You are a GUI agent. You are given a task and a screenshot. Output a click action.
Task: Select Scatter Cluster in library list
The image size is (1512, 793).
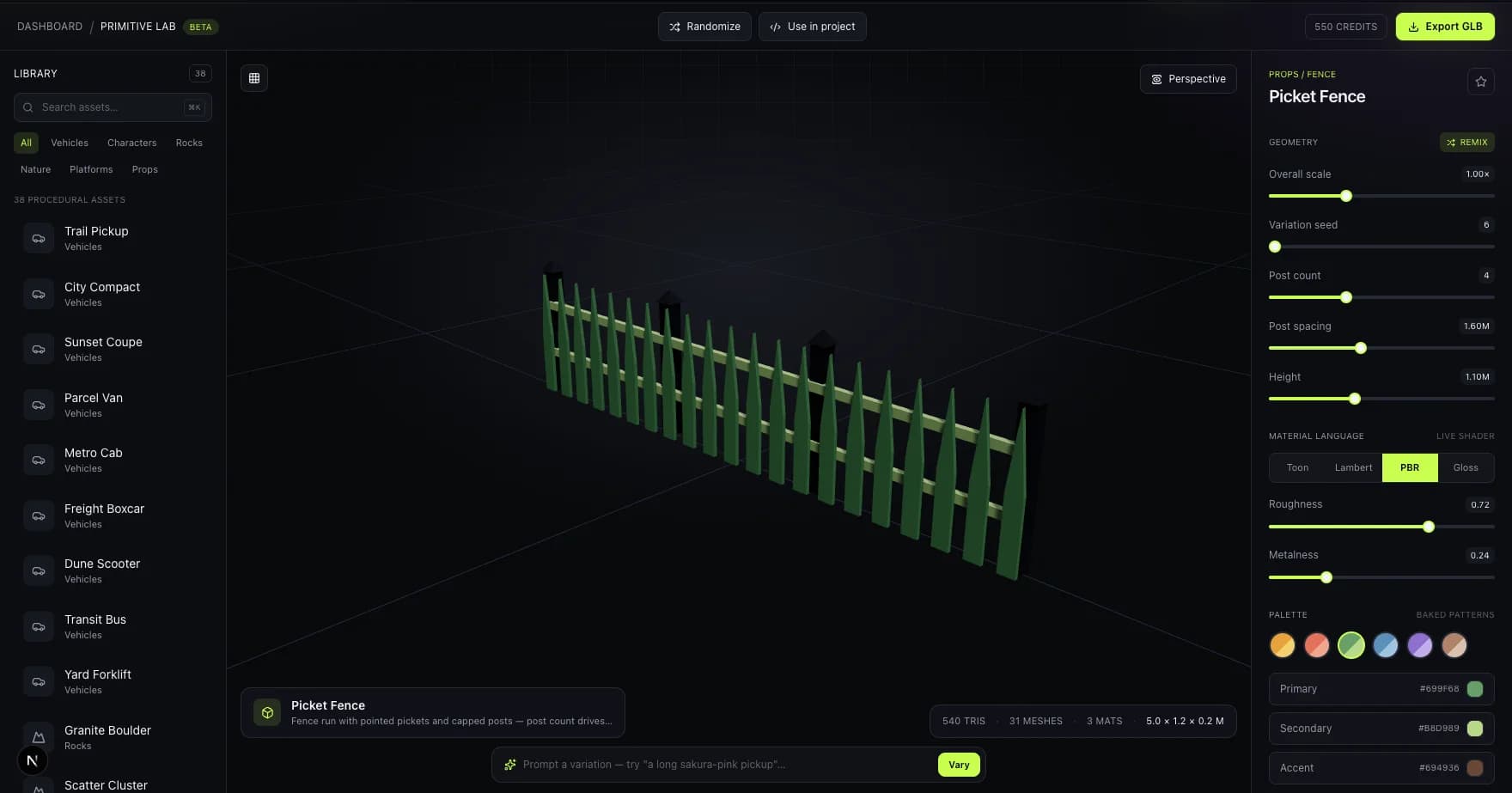tap(113, 784)
